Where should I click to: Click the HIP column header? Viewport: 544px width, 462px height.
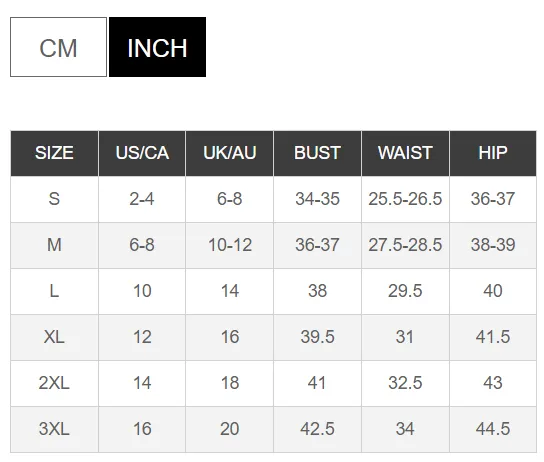click(x=493, y=153)
